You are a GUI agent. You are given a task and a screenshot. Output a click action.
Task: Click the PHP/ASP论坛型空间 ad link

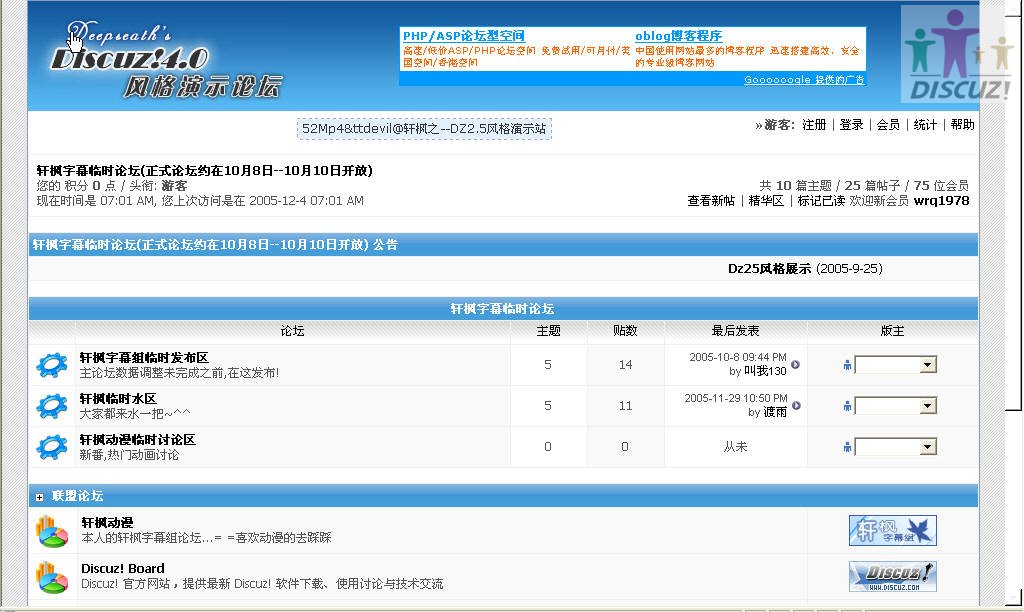464,36
